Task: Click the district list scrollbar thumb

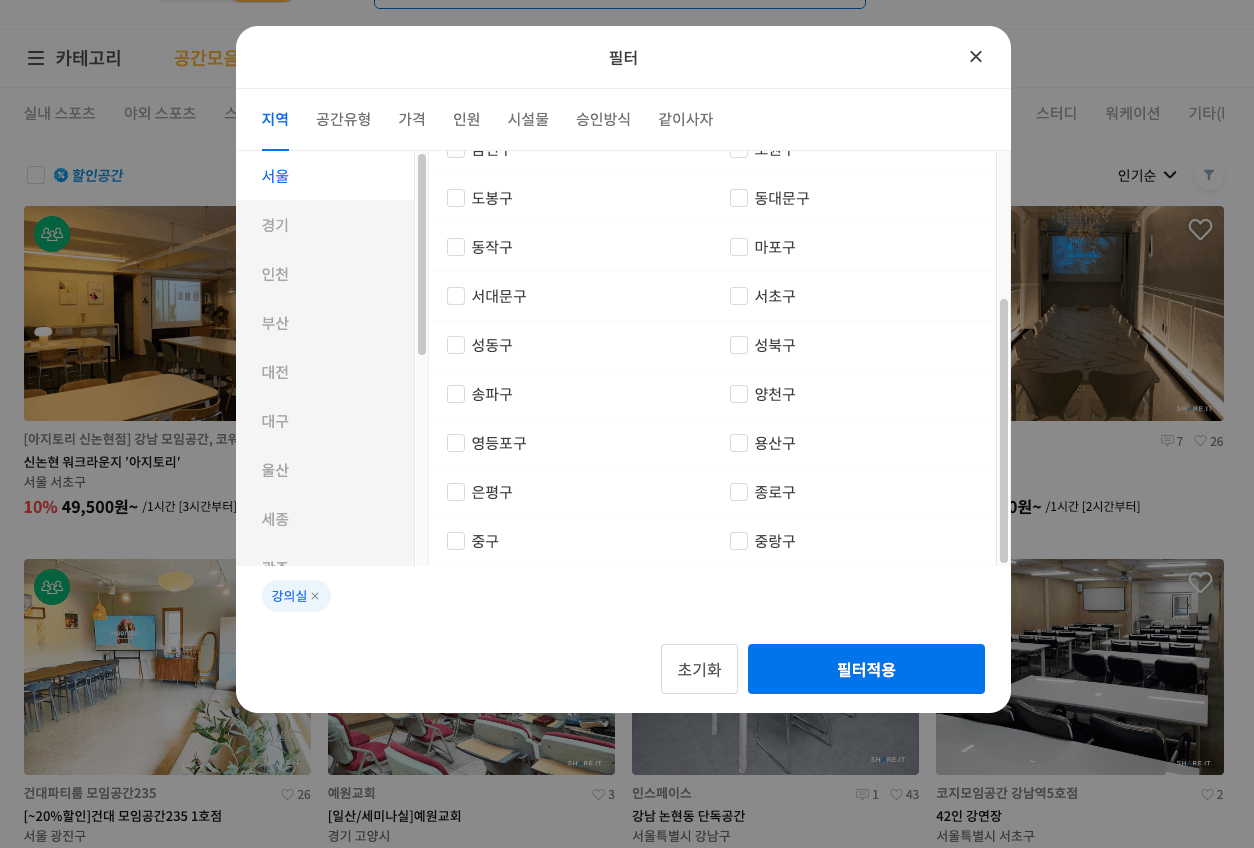Action: point(1004,430)
